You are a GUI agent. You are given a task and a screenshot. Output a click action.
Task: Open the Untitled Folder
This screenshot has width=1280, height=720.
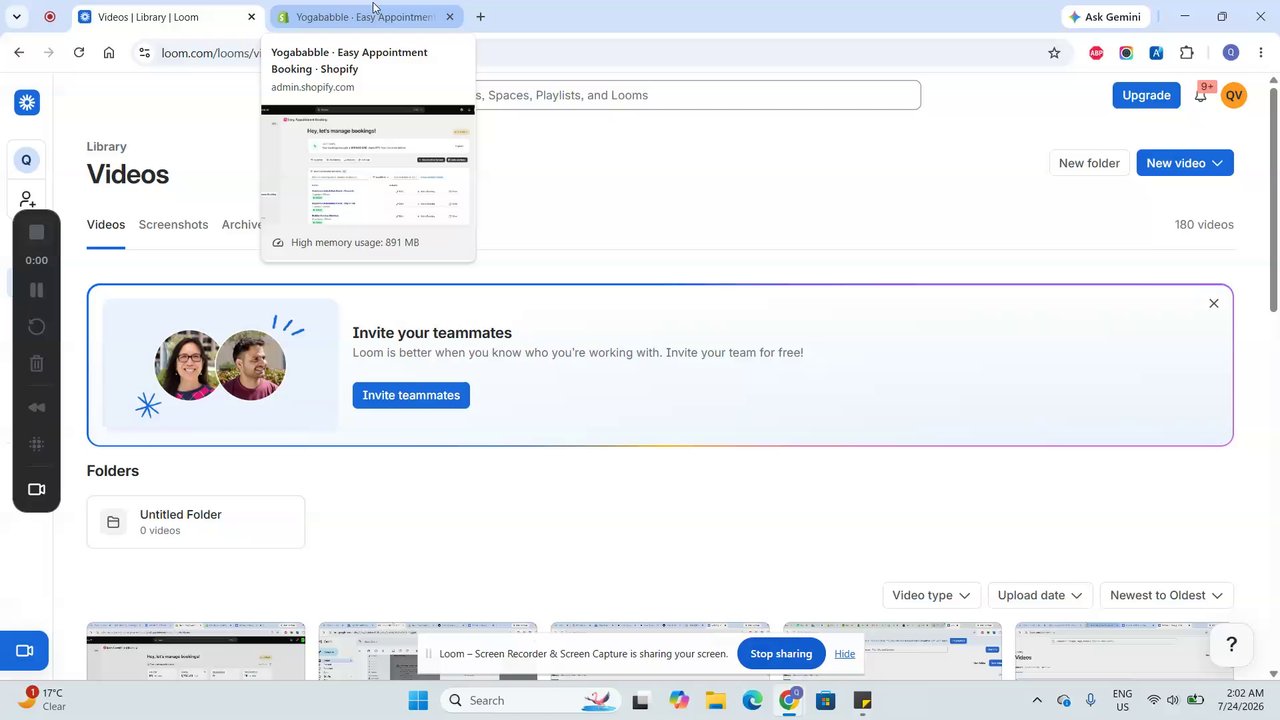[196, 522]
